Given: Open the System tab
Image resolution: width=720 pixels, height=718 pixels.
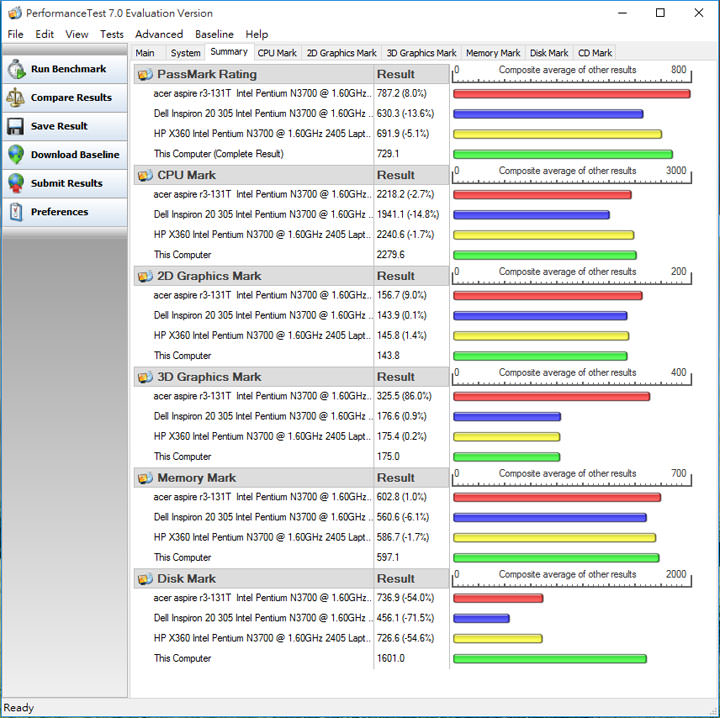Looking at the screenshot, I should point(185,53).
